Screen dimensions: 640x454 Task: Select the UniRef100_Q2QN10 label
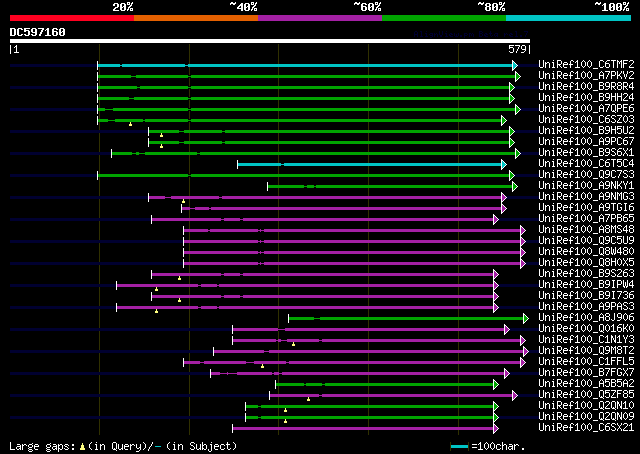click(586, 406)
